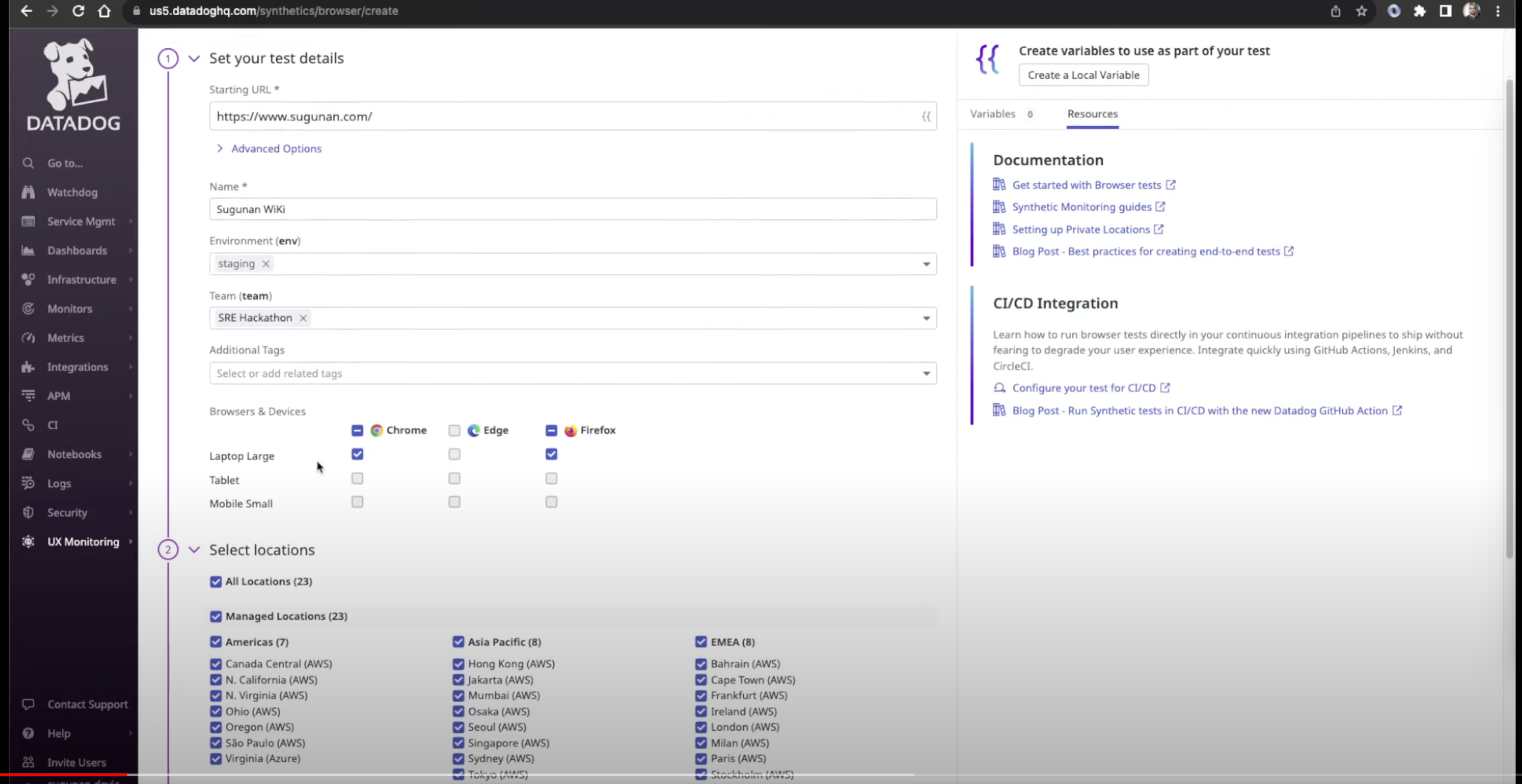Insert variable via curly braces icon in URL field
The width and height of the screenshot is (1522, 784).
click(x=926, y=117)
